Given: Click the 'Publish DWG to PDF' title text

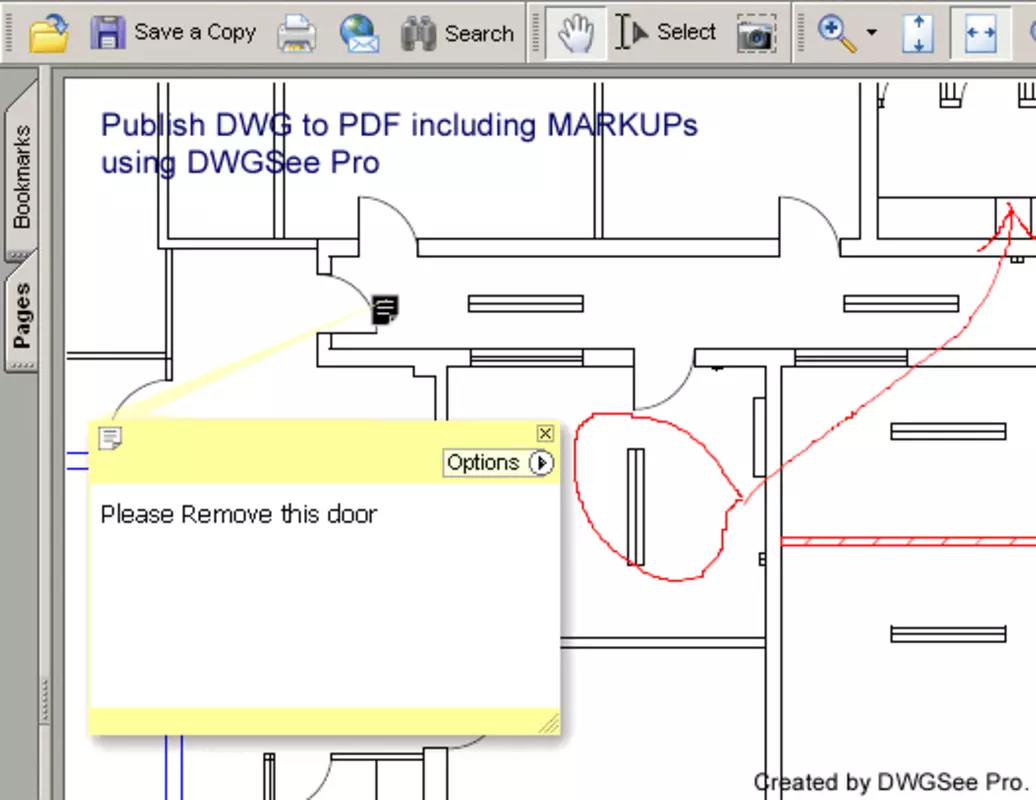Looking at the screenshot, I should click(399, 143).
